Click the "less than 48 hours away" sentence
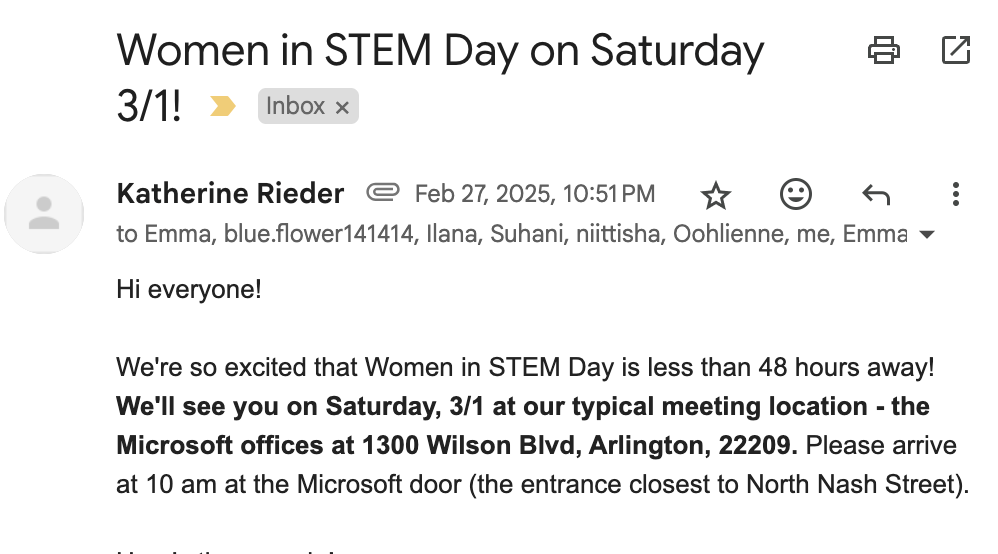Viewport: 998px width, 554px height. click(x=525, y=367)
